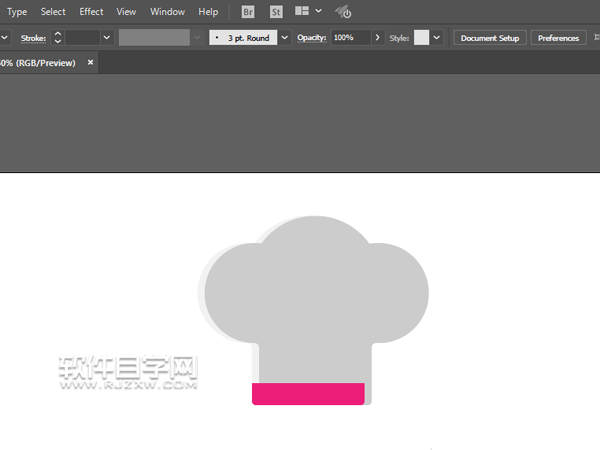
Task: Expand the 3 pt. Round brush dropdown
Action: point(285,38)
